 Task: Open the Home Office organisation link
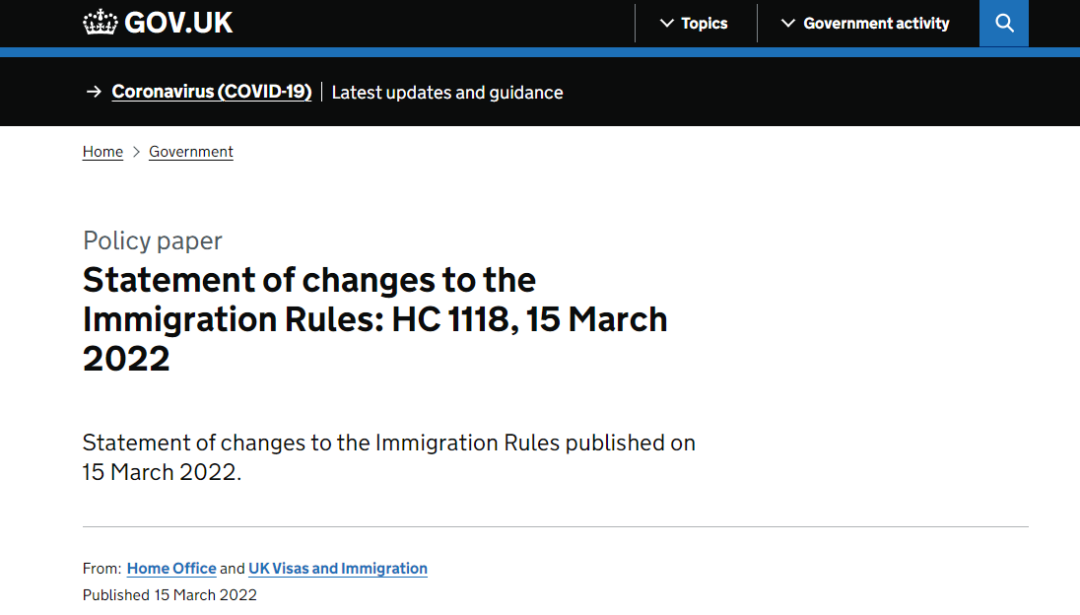[171, 568]
